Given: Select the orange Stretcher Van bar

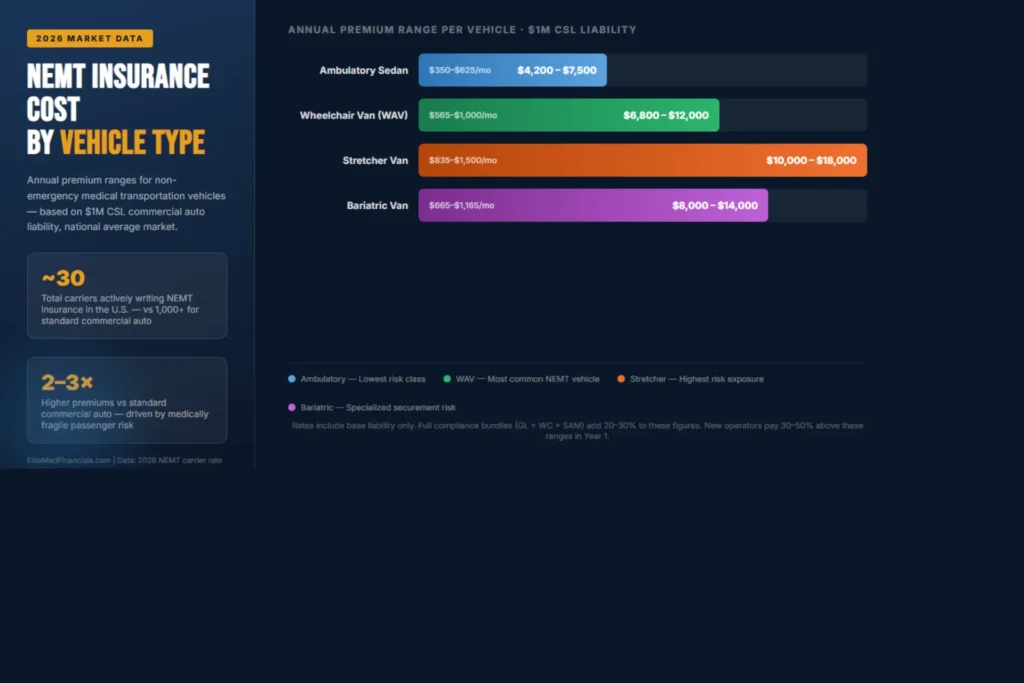Looking at the screenshot, I should pos(642,160).
